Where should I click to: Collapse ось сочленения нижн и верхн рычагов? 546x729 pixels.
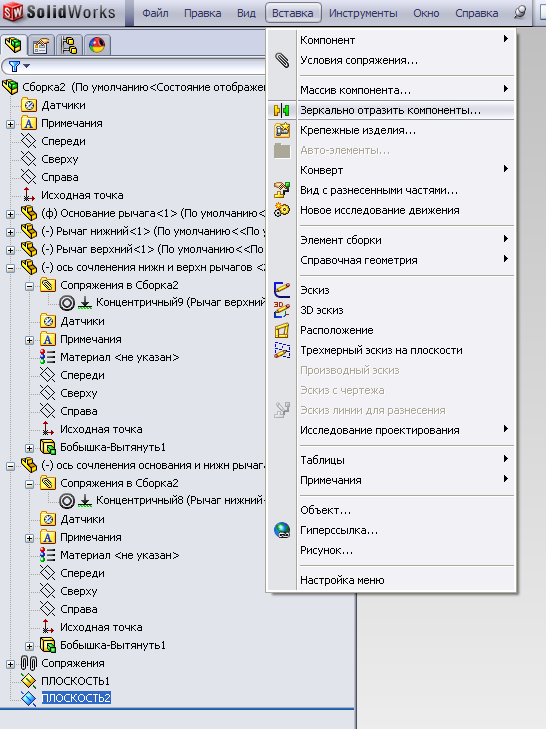point(10,268)
